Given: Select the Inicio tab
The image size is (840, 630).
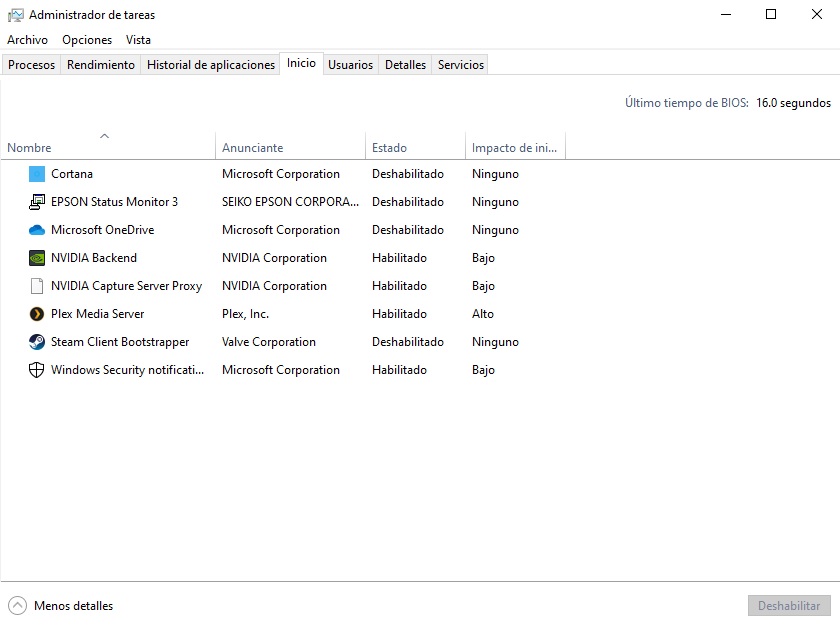Looking at the screenshot, I should coord(301,63).
